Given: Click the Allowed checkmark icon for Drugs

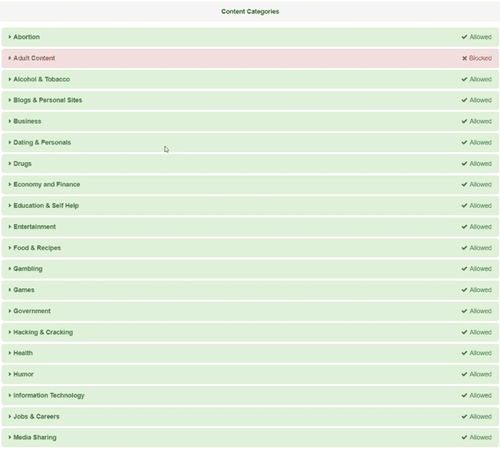Looking at the screenshot, I should click(x=464, y=164).
